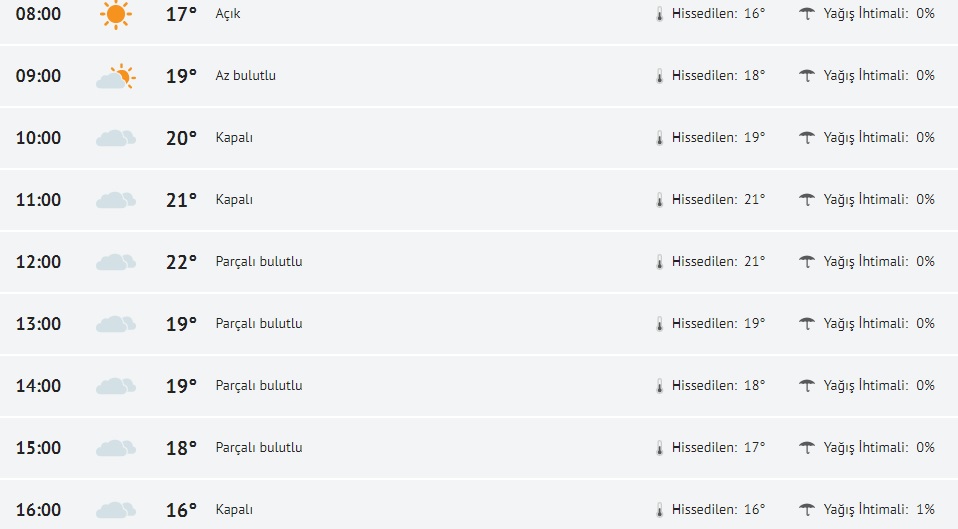The width and height of the screenshot is (958, 529).
Task: Click the sunny icon at 08:00
Action: click(x=116, y=14)
